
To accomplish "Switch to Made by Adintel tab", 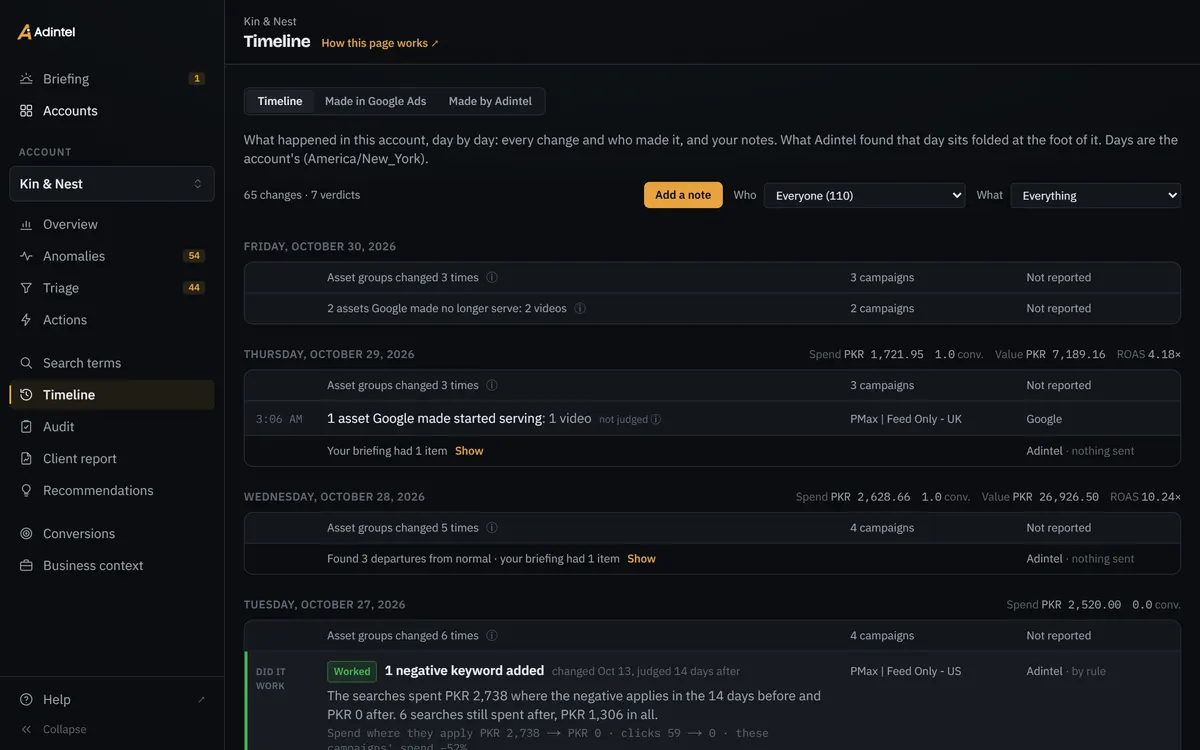I will pos(491,101).
